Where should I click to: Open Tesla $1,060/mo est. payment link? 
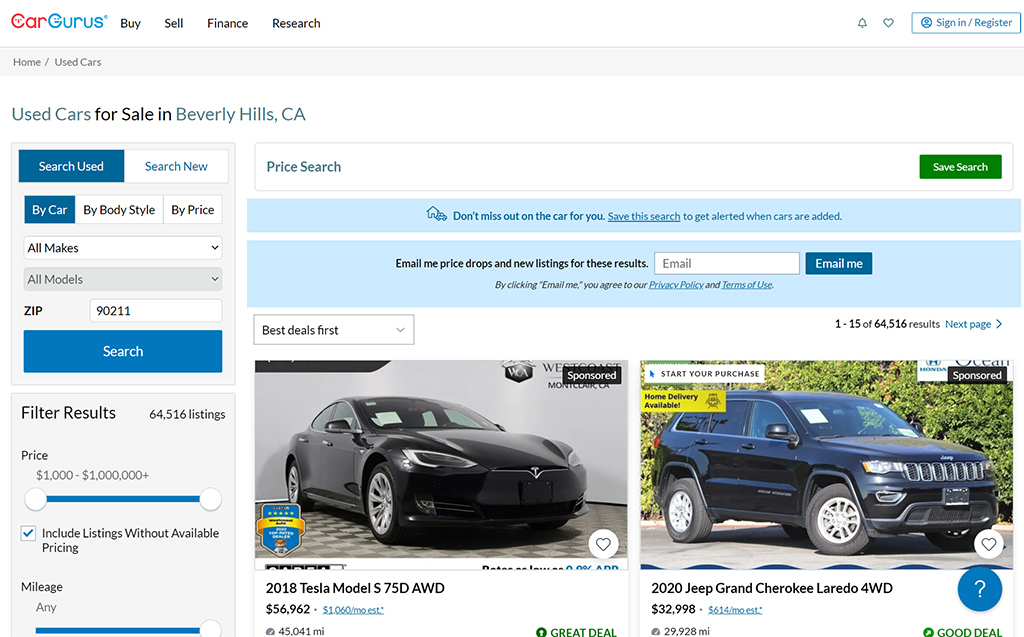coord(353,610)
